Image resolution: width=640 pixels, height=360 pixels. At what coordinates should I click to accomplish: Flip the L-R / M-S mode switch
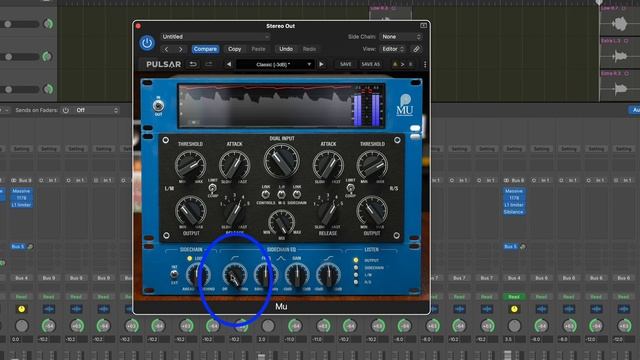282,194
